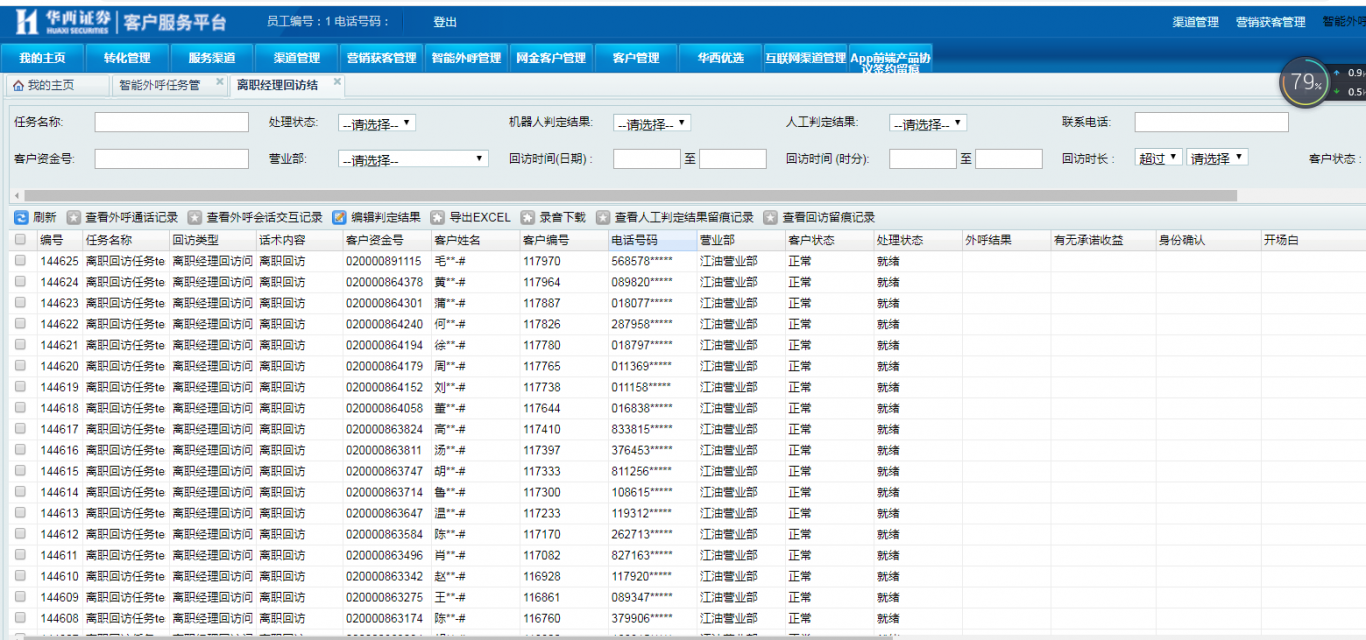Click the 渠道管理 link at top right
This screenshot has width=1366, height=640.
click(1195, 22)
